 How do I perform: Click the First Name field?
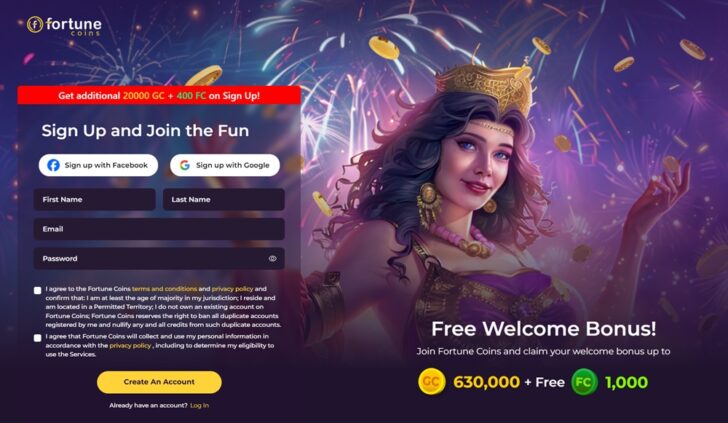coord(95,199)
